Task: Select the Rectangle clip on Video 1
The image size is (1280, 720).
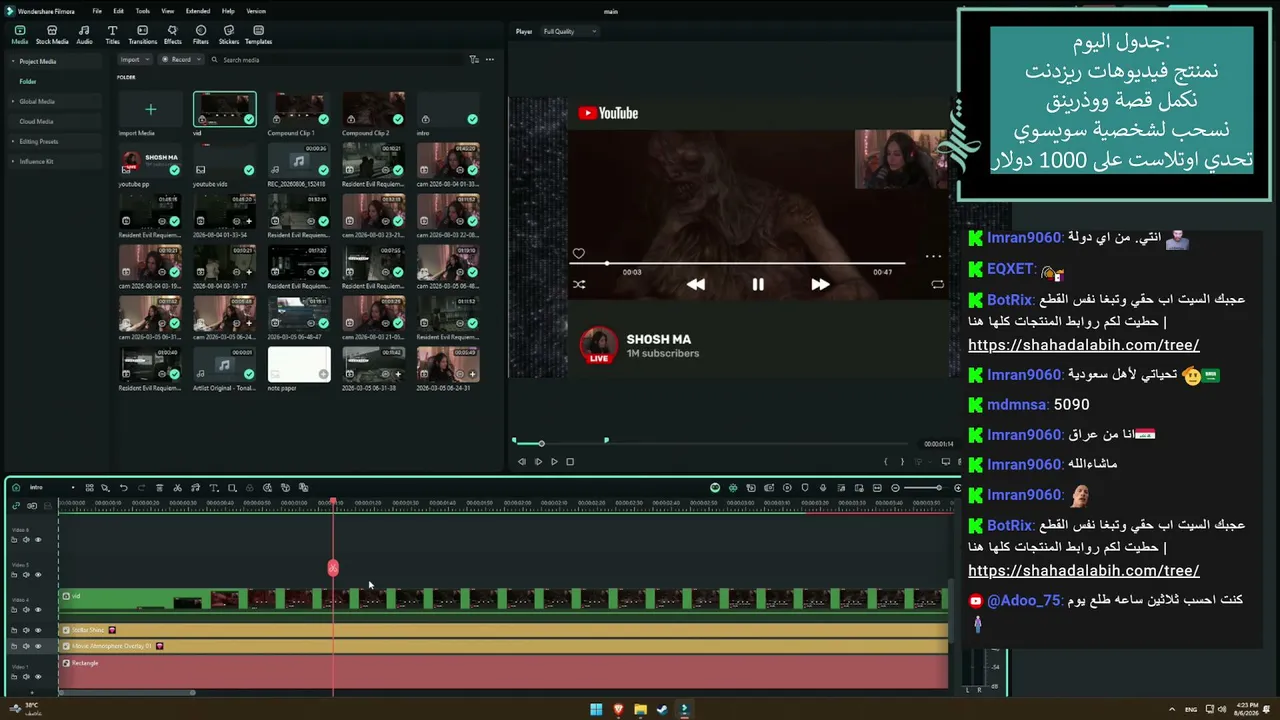Action: point(503,671)
